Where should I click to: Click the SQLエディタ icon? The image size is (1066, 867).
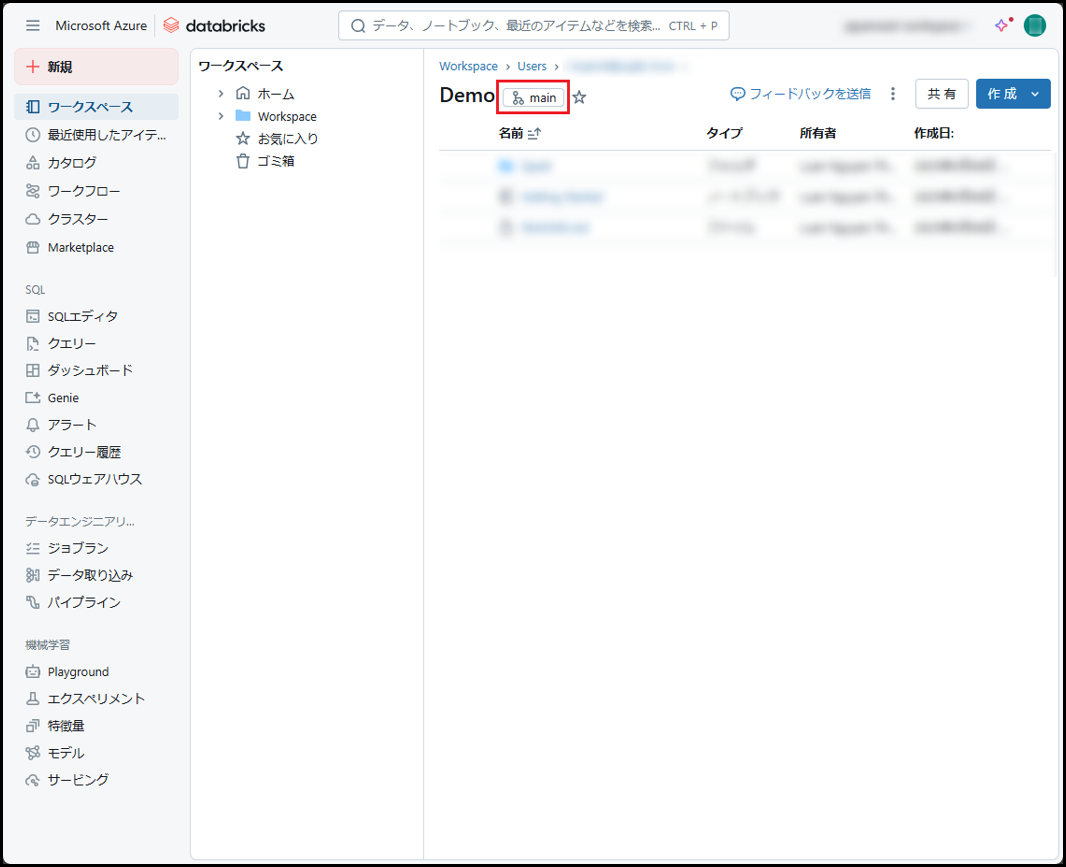33,316
